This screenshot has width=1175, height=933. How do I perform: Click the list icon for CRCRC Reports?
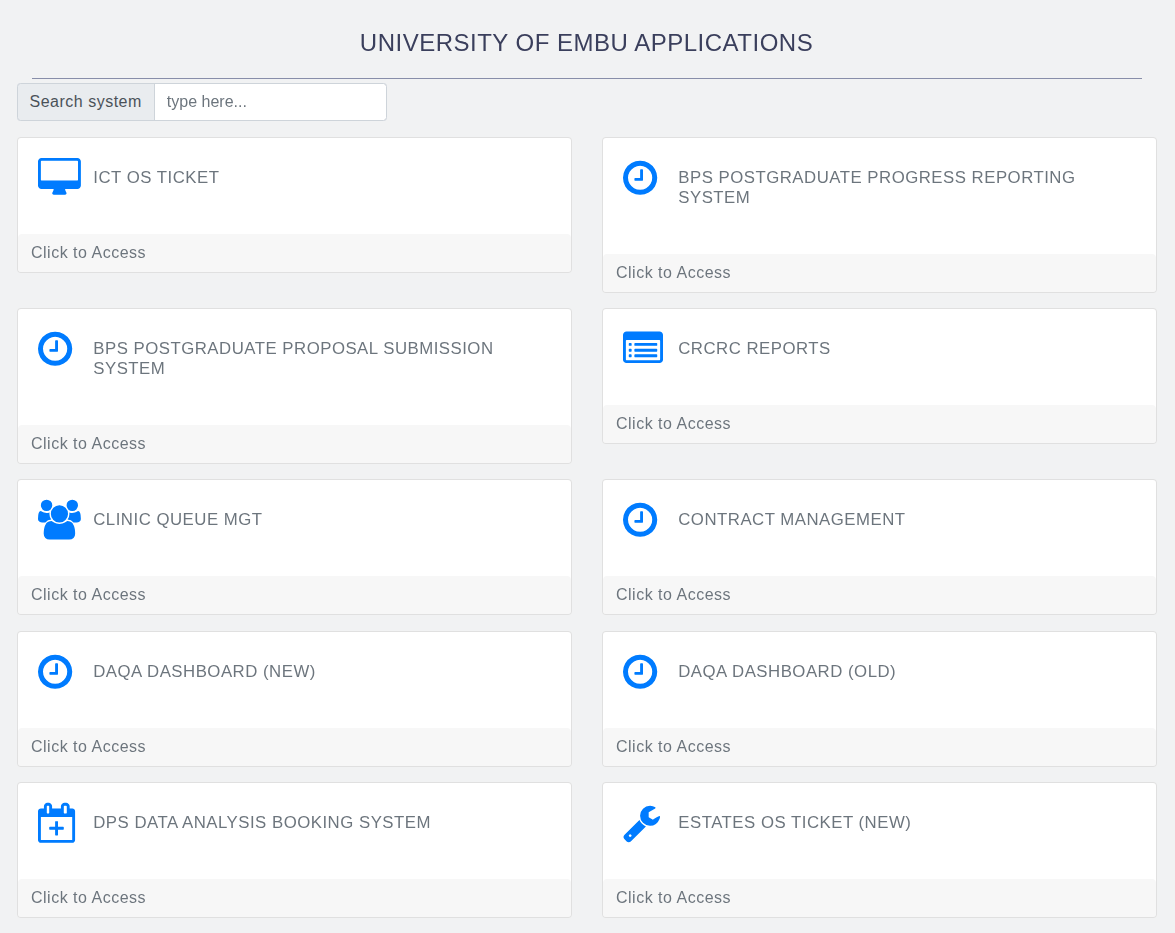643,348
